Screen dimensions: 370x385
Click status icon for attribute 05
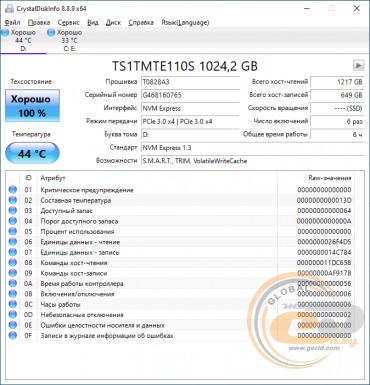coord(13,231)
